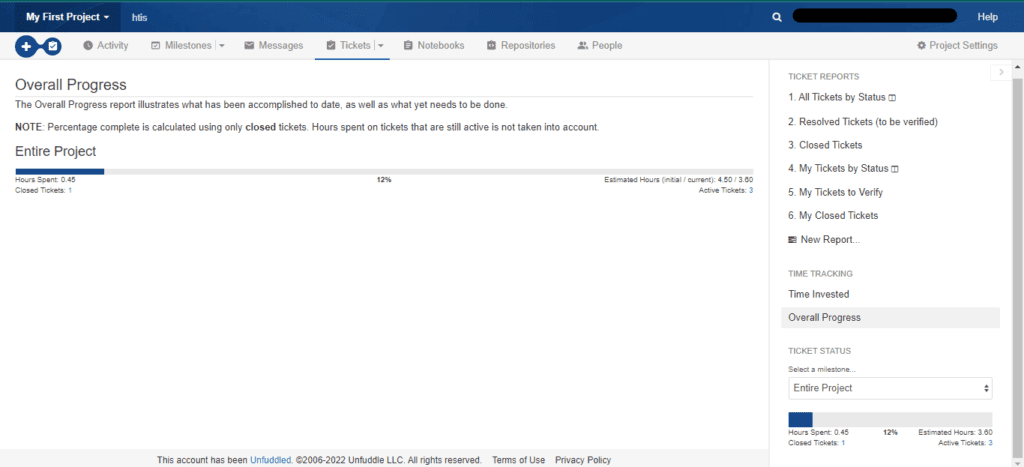Click Estimated Hours (initial / current) text
Image resolution: width=1024 pixels, height=467 pixels.
coord(679,180)
